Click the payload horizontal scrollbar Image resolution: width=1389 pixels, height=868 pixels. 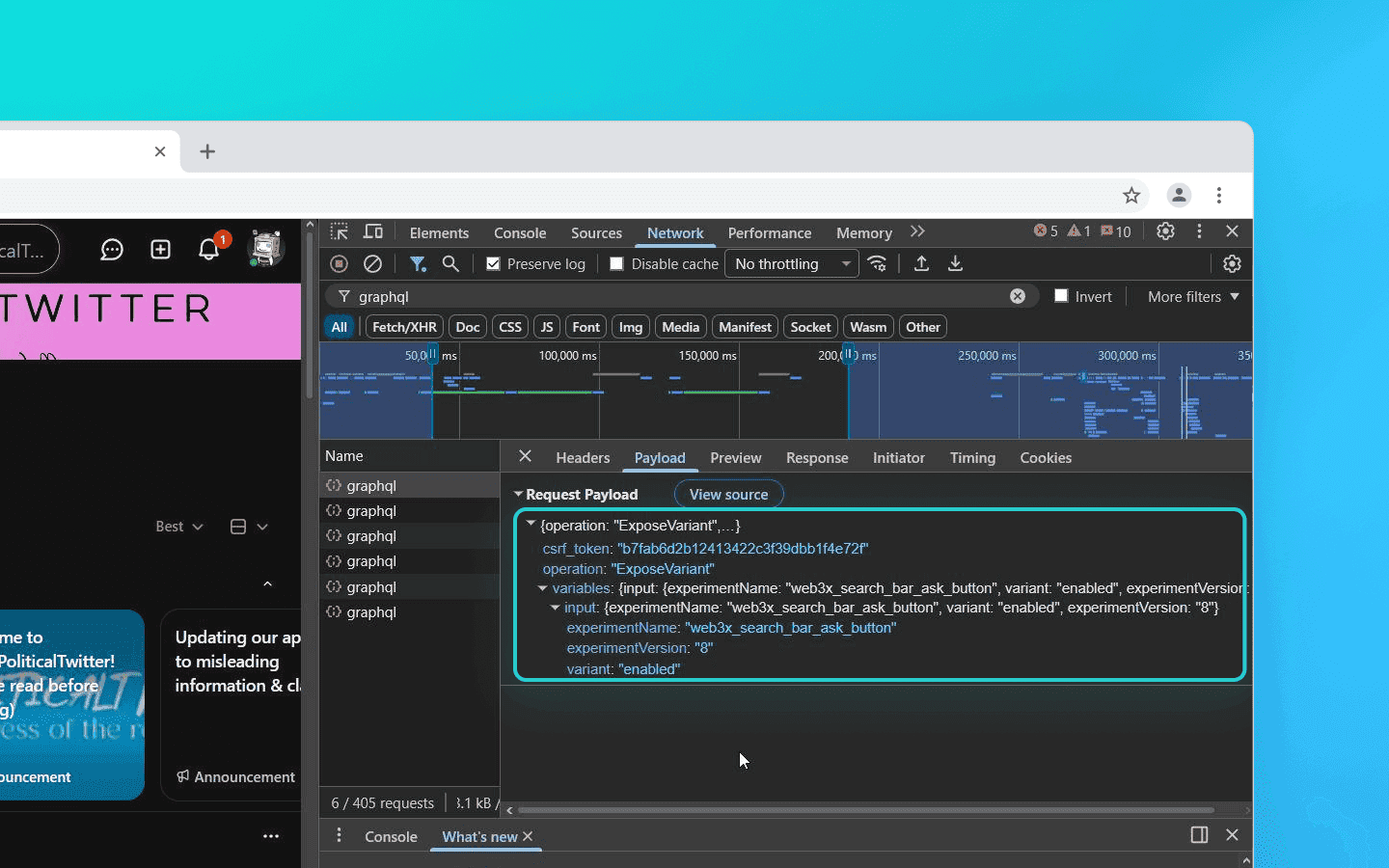click(866, 810)
